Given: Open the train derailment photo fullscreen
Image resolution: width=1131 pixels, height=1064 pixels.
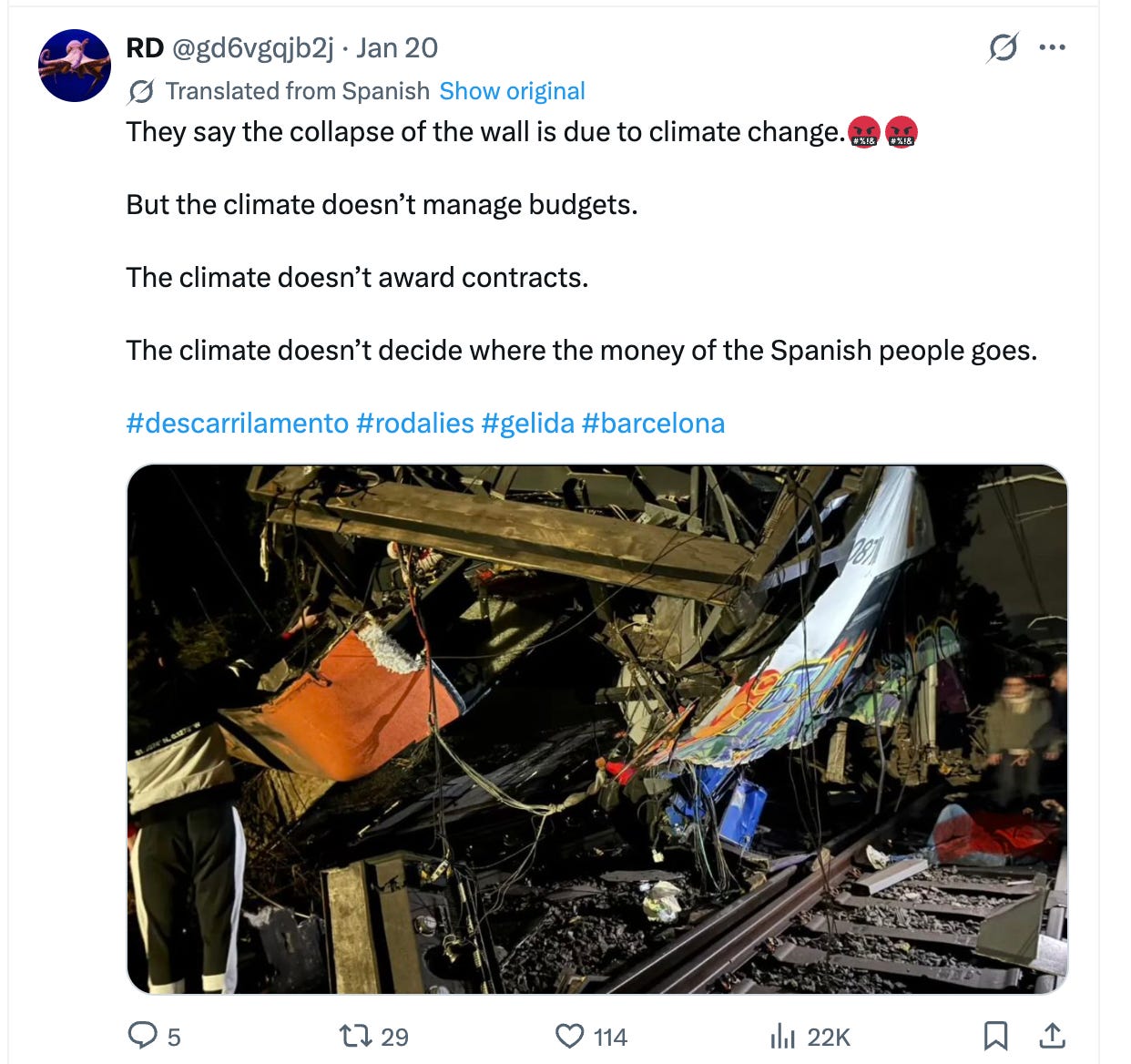Looking at the screenshot, I should point(596,729).
